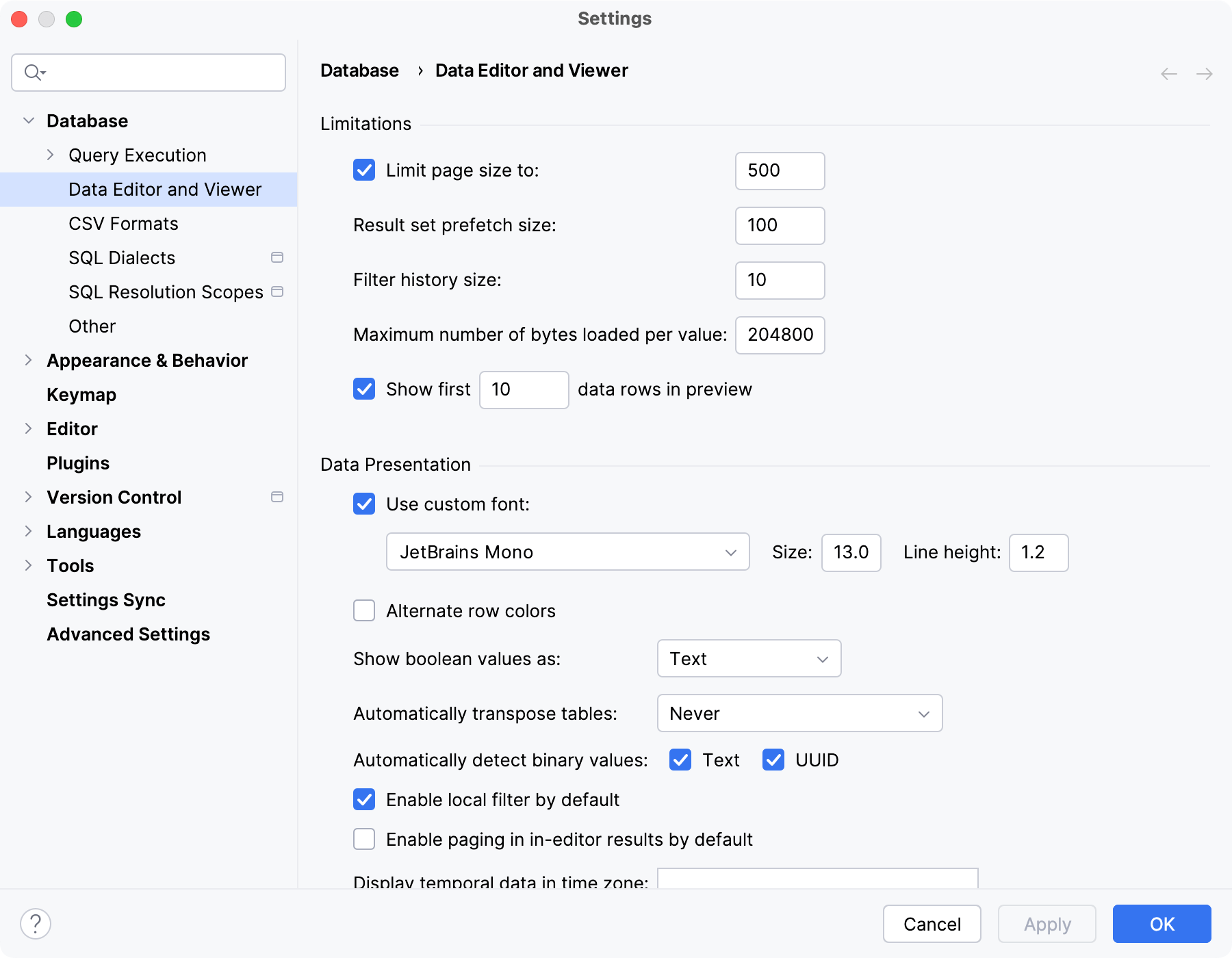Image resolution: width=1232 pixels, height=958 pixels.
Task: Open Automatically transpose tables dropdown
Action: pyautogui.click(x=799, y=713)
